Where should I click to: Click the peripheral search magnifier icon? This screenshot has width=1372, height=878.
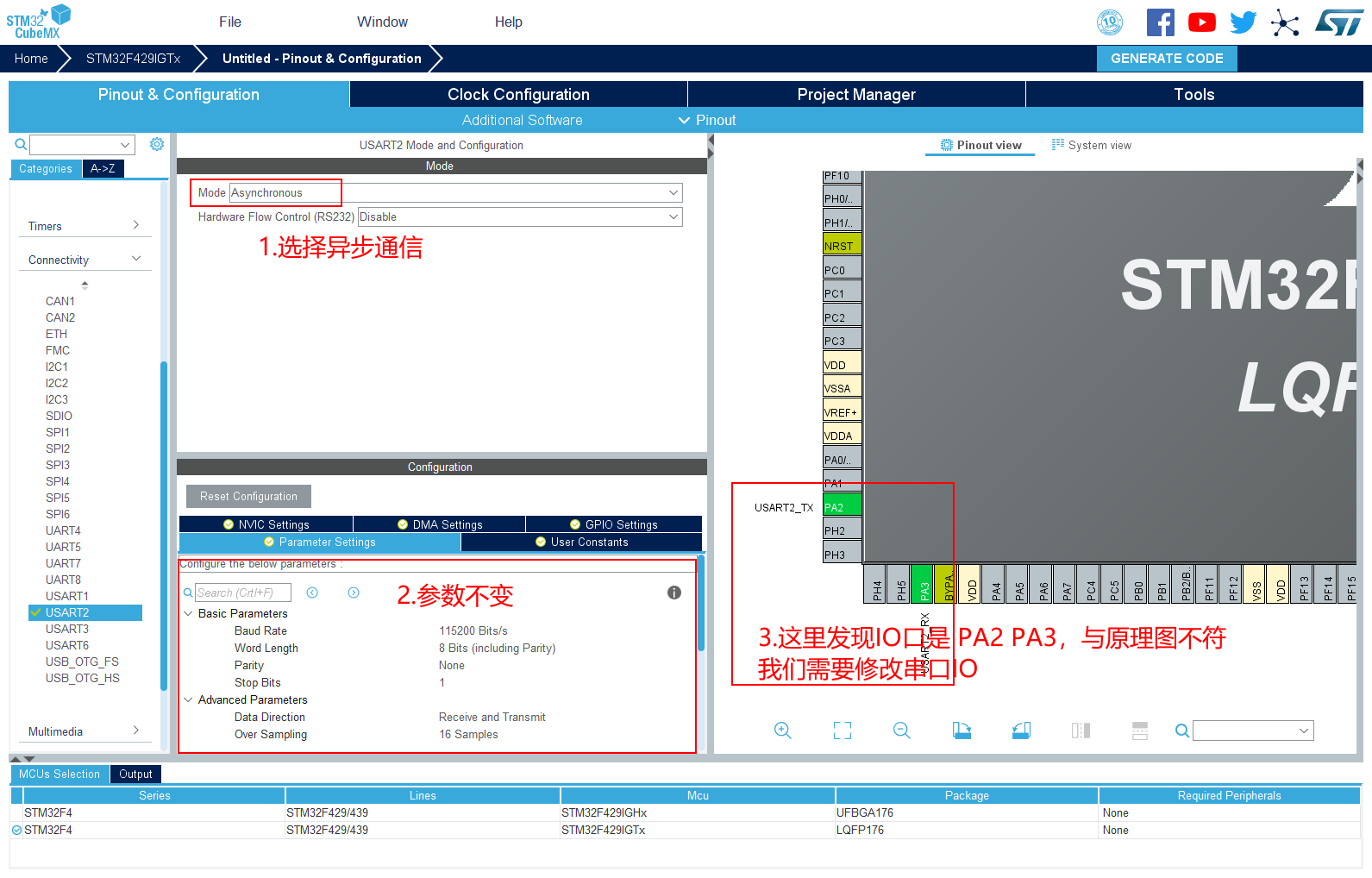point(21,144)
